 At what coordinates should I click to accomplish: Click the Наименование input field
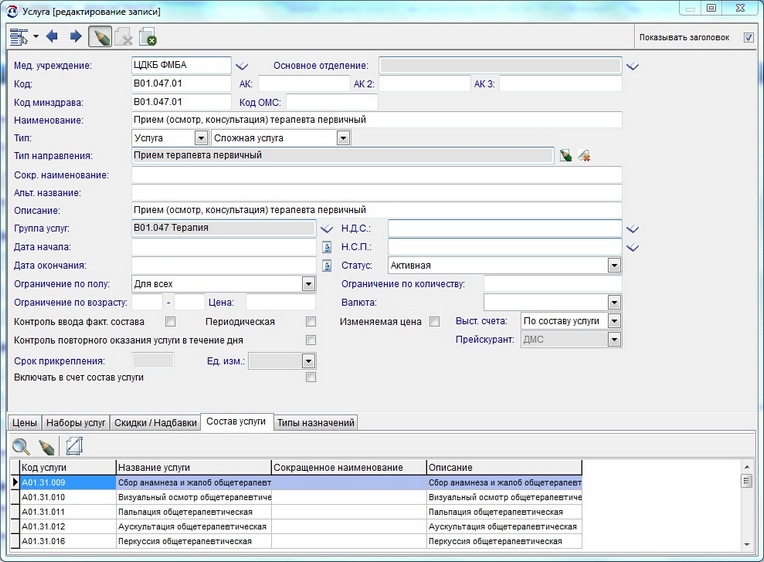coord(377,120)
